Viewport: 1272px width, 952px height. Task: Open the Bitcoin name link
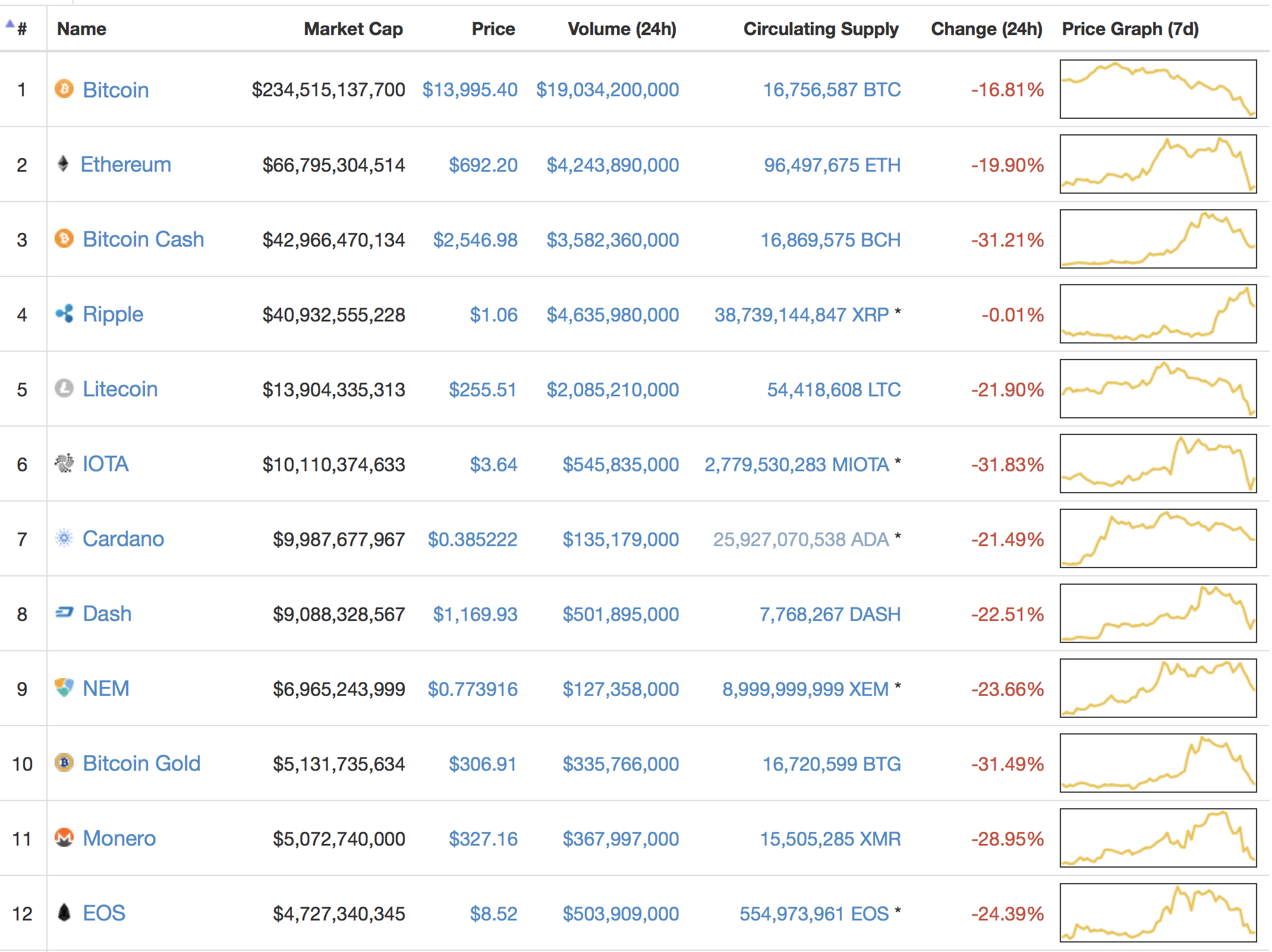point(116,90)
